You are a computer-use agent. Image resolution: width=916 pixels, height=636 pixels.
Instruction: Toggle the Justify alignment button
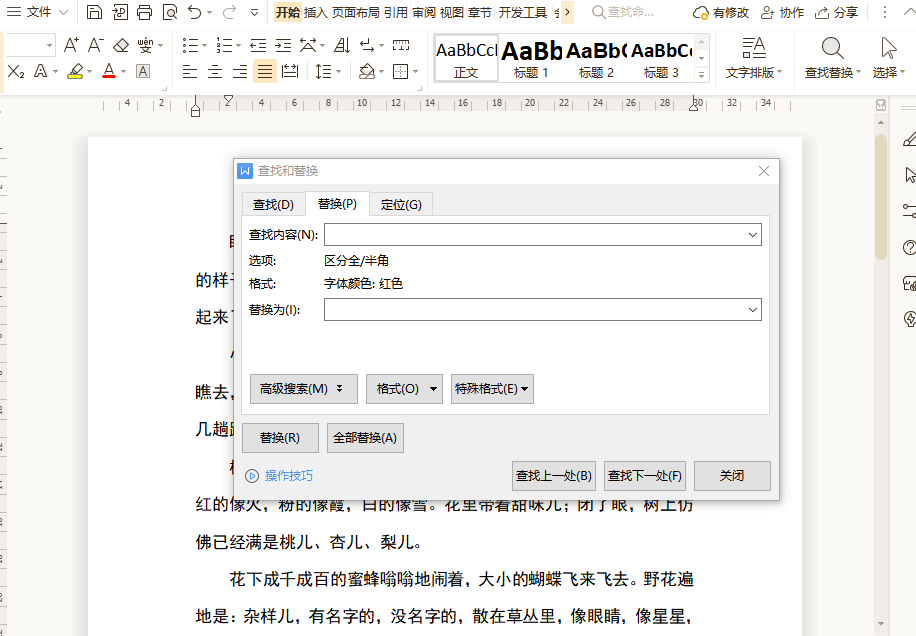[x=265, y=72]
